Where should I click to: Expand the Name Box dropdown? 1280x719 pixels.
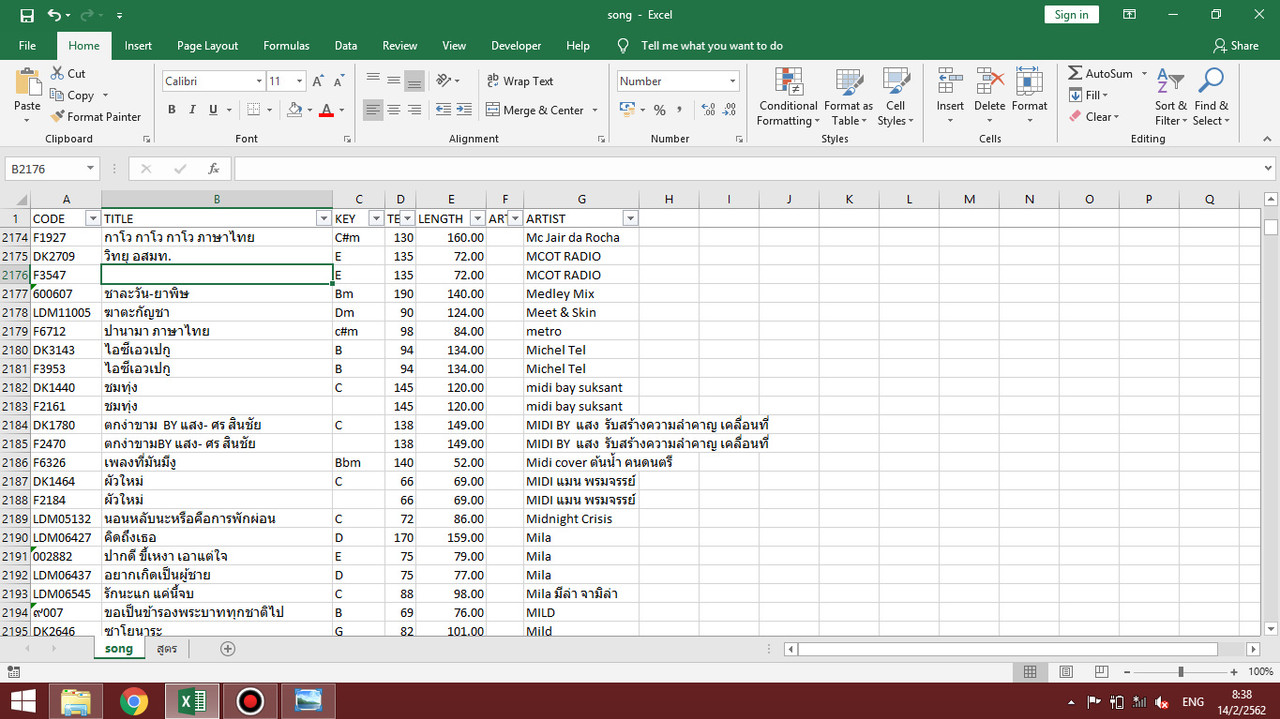coord(90,169)
